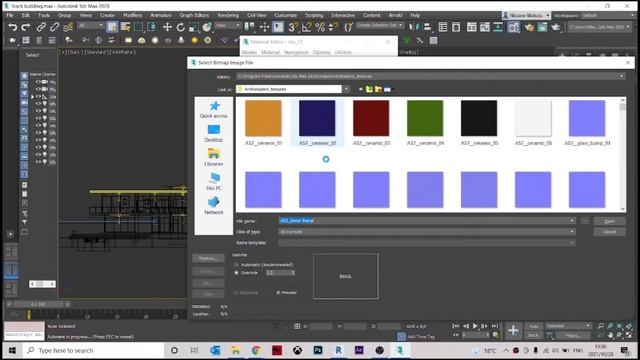
Task: Open Windows Start menu
Action: click(x=12, y=351)
